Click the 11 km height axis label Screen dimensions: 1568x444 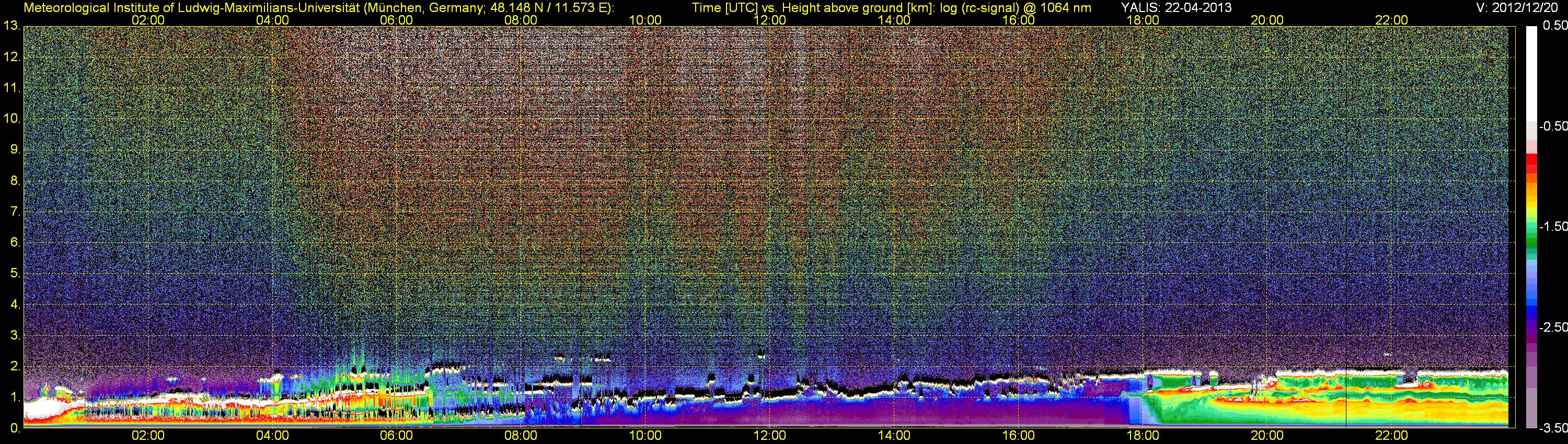11,88
